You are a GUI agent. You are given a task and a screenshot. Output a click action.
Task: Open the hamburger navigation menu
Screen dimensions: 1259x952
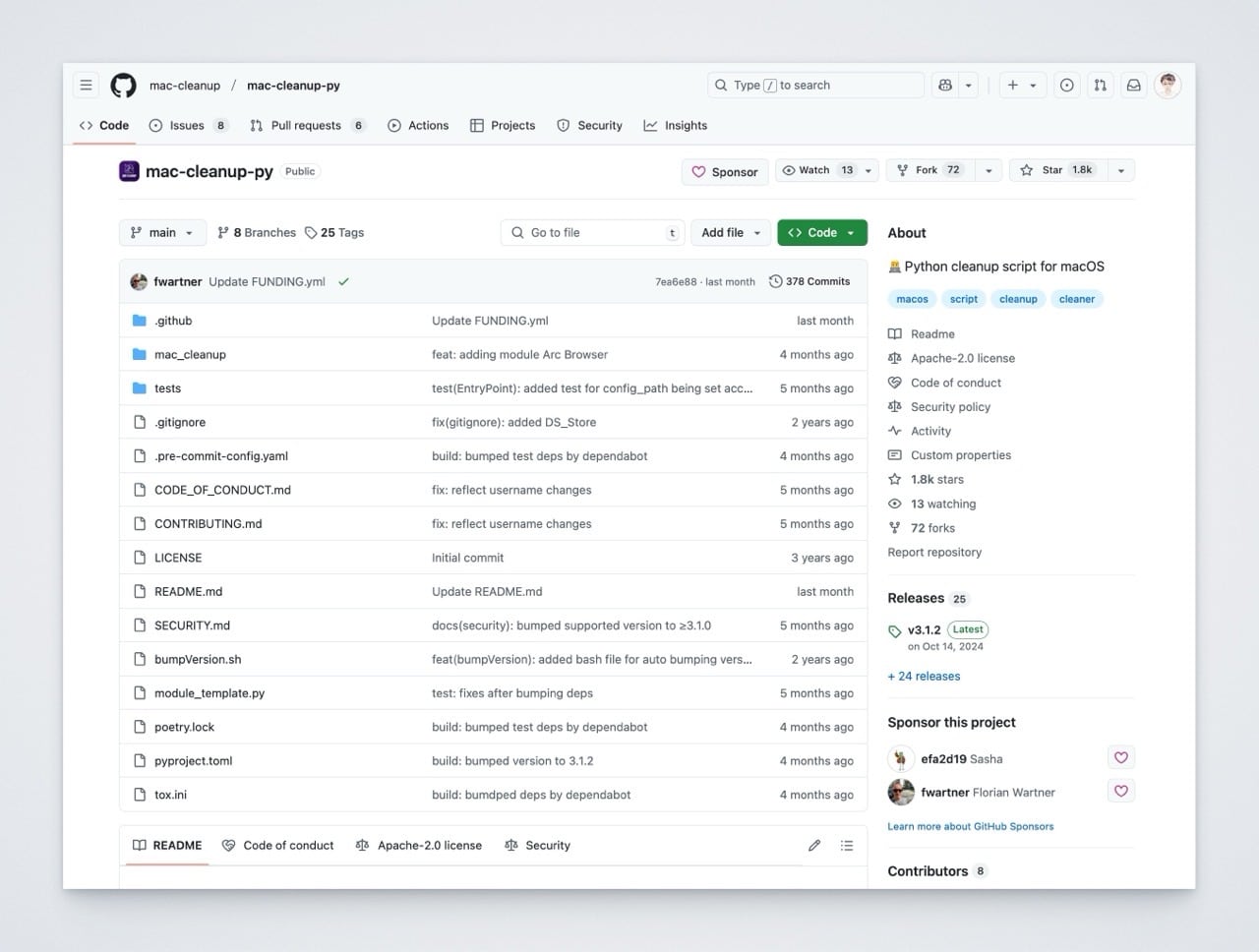[x=87, y=86]
